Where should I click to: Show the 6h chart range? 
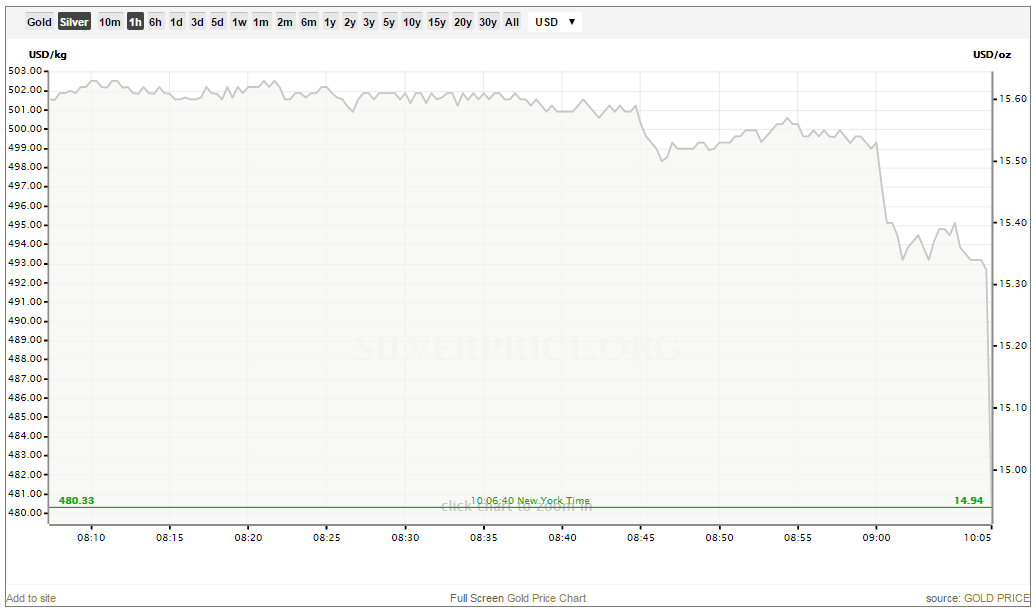pyautogui.click(x=156, y=22)
